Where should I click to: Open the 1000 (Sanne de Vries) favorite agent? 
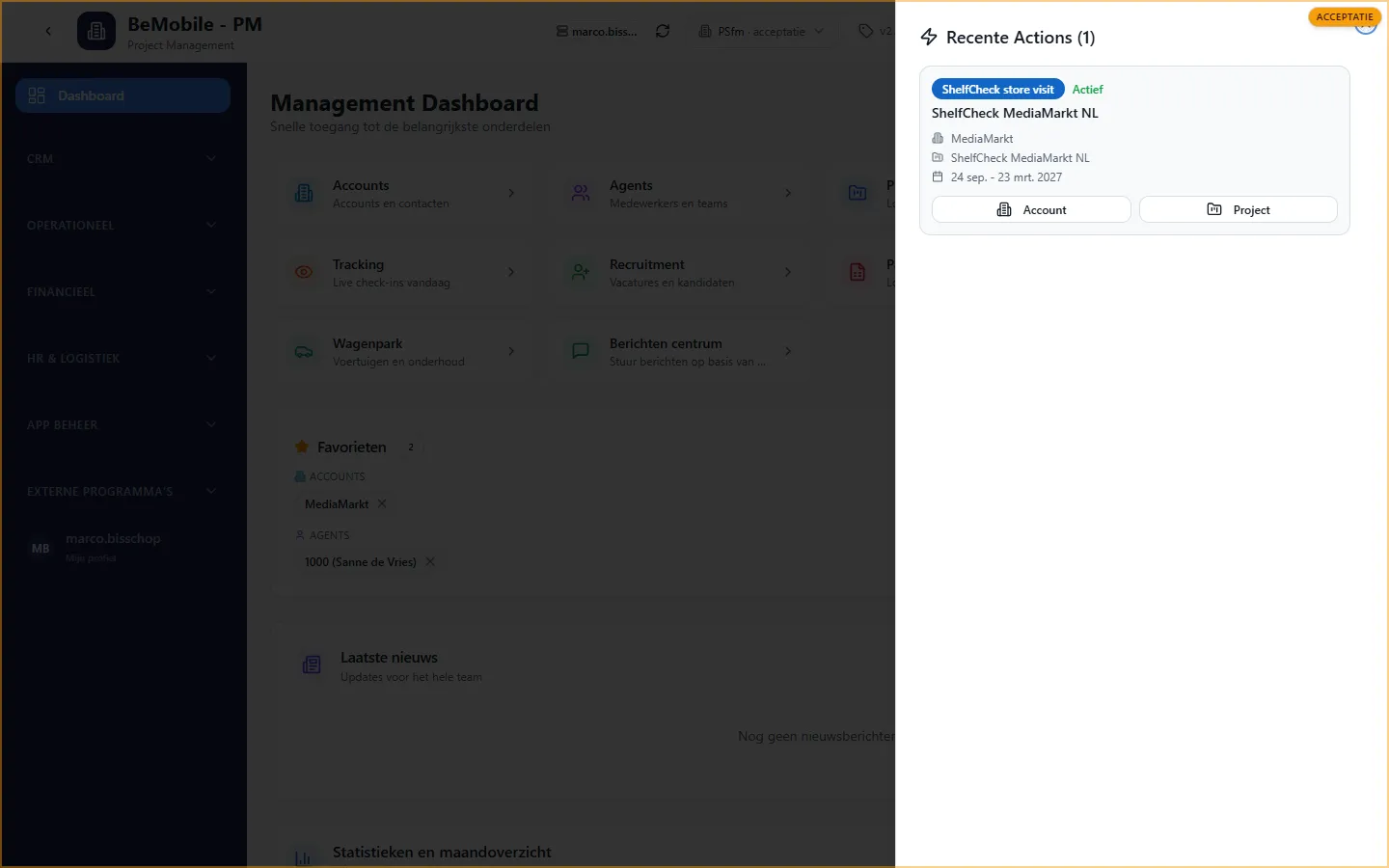(361, 562)
